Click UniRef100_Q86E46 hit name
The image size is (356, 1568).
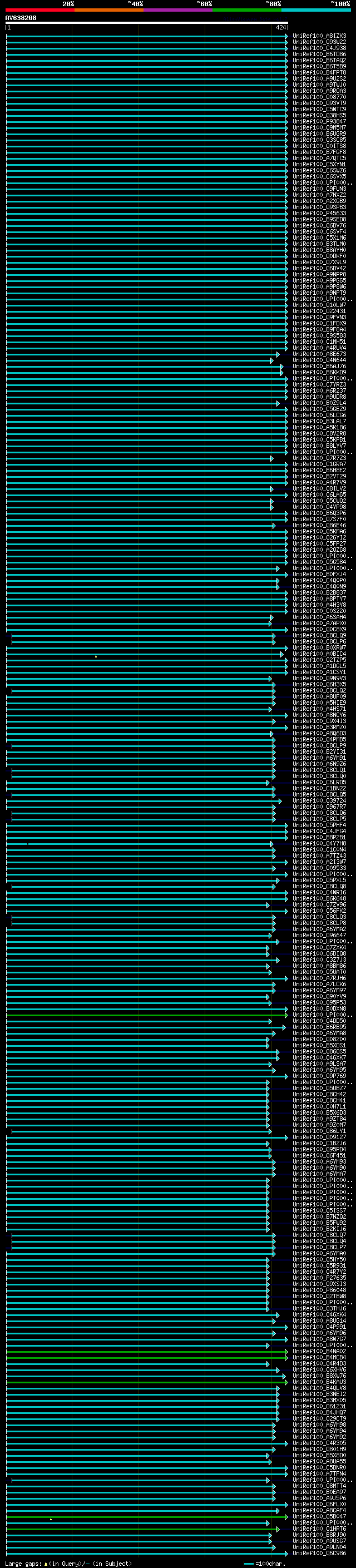coord(319,525)
